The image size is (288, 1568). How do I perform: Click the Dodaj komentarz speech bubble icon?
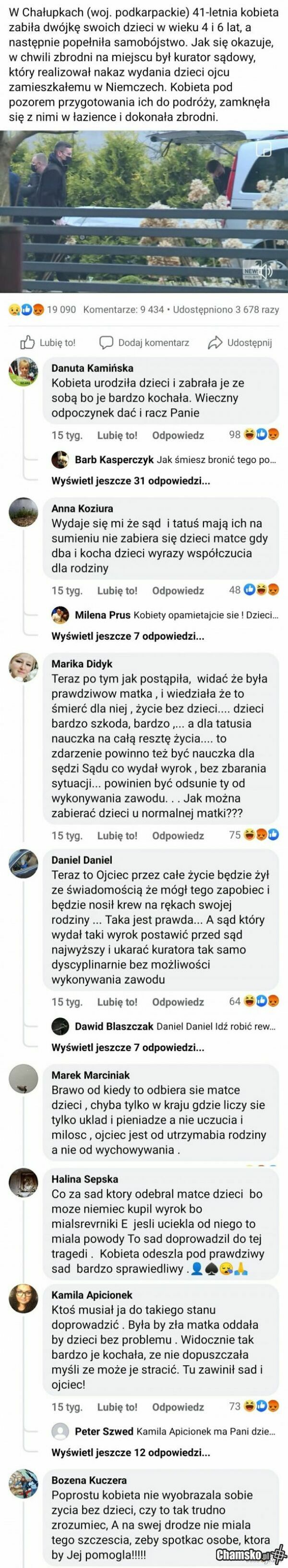(x=107, y=342)
